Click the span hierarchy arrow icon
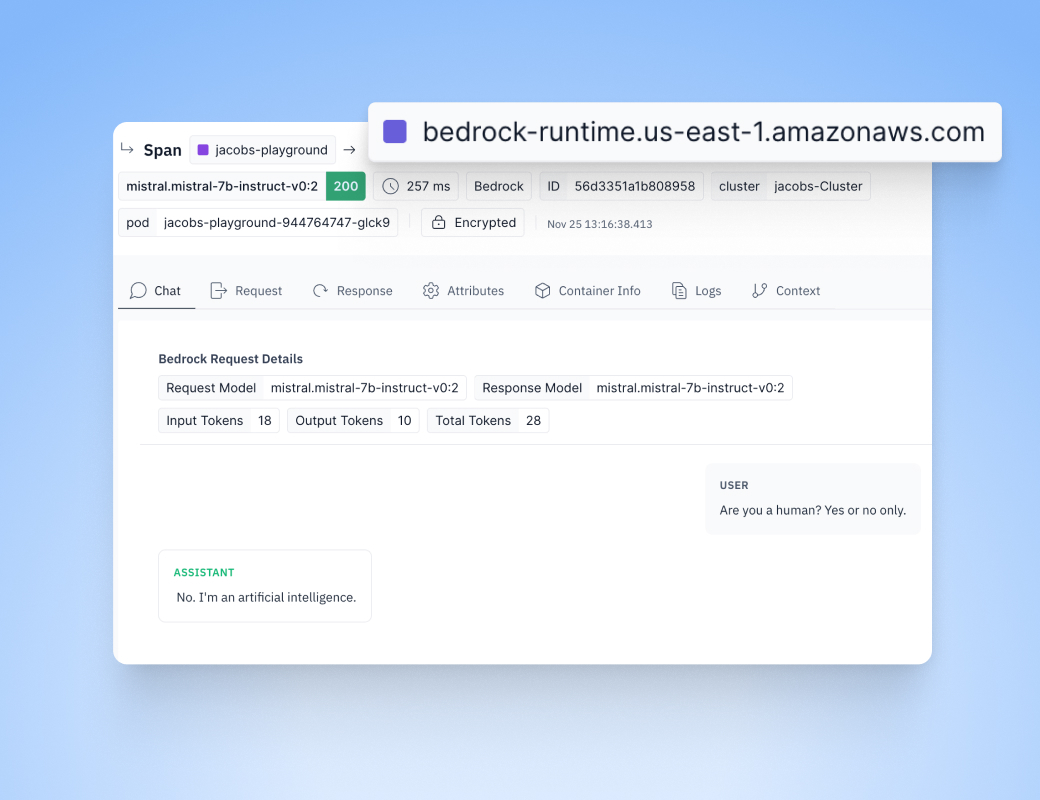Image resolution: width=1040 pixels, height=800 pixels. click(127, 149)
